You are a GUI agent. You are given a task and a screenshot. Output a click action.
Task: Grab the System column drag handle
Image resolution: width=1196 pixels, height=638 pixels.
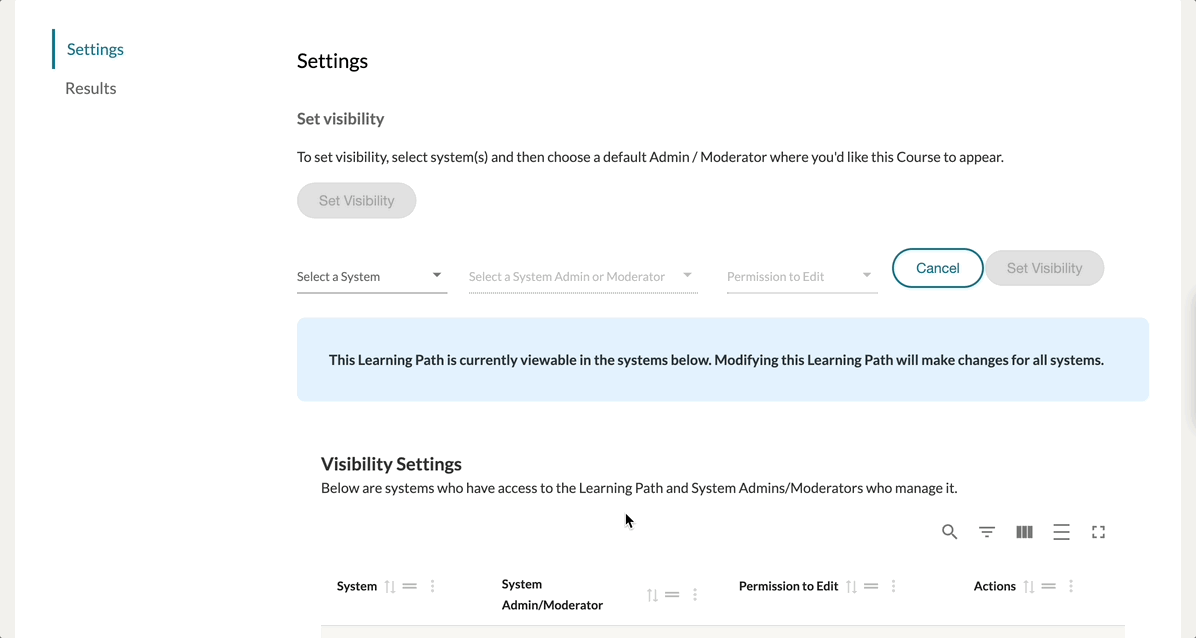click(x=410, y=587)
